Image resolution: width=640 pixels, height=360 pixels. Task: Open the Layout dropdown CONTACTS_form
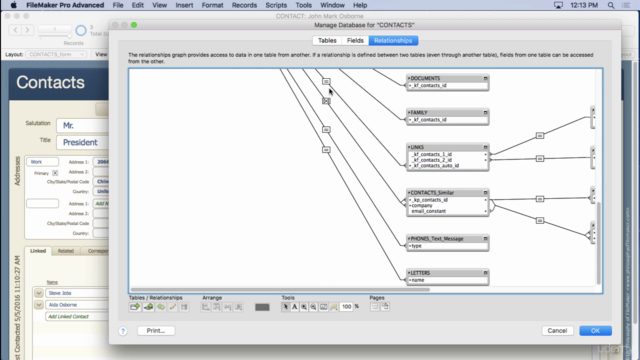point(56,54)
